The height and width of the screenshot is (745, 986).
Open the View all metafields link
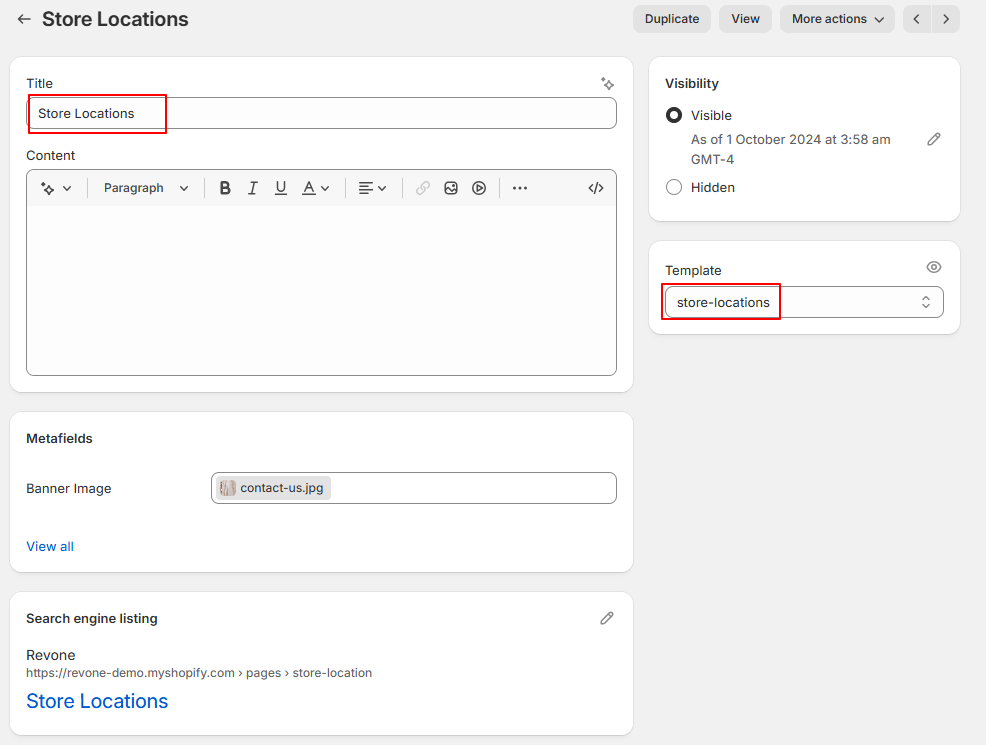[50, 546]
